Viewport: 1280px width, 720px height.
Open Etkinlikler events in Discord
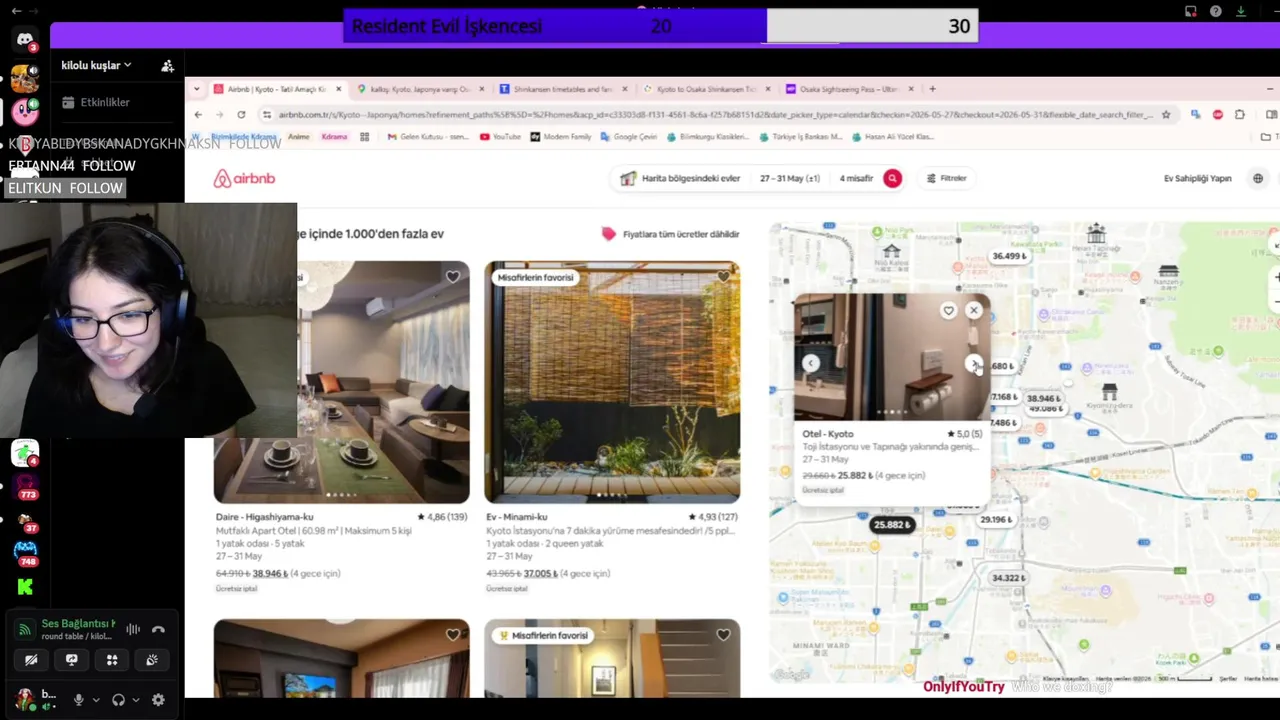pos(96,102)
